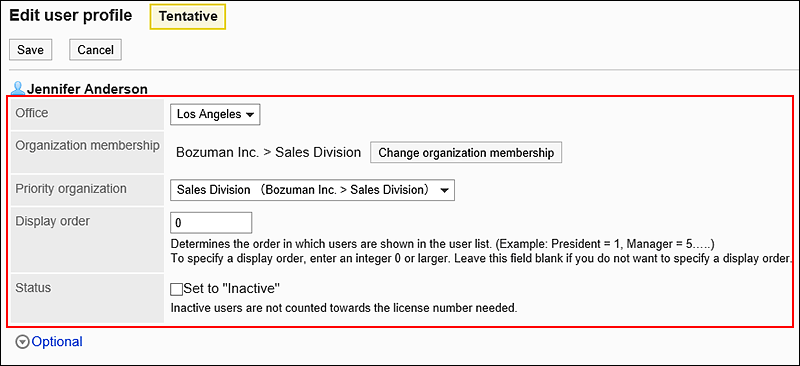
Task: Click Change organization membership button
Action: (466, 153)
